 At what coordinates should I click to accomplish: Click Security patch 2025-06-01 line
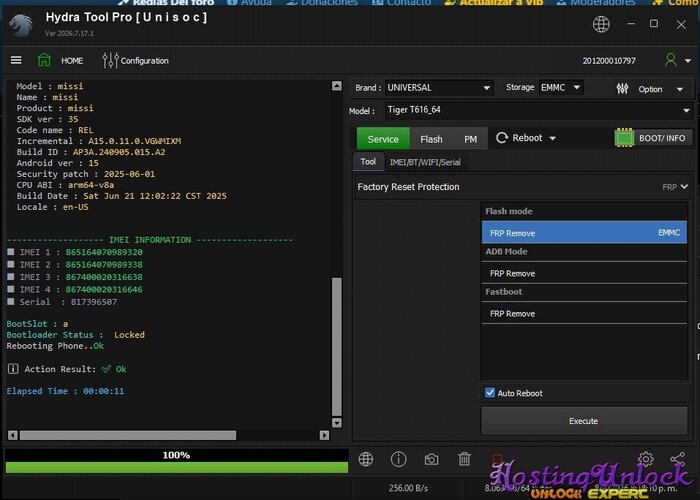point(86,174)
